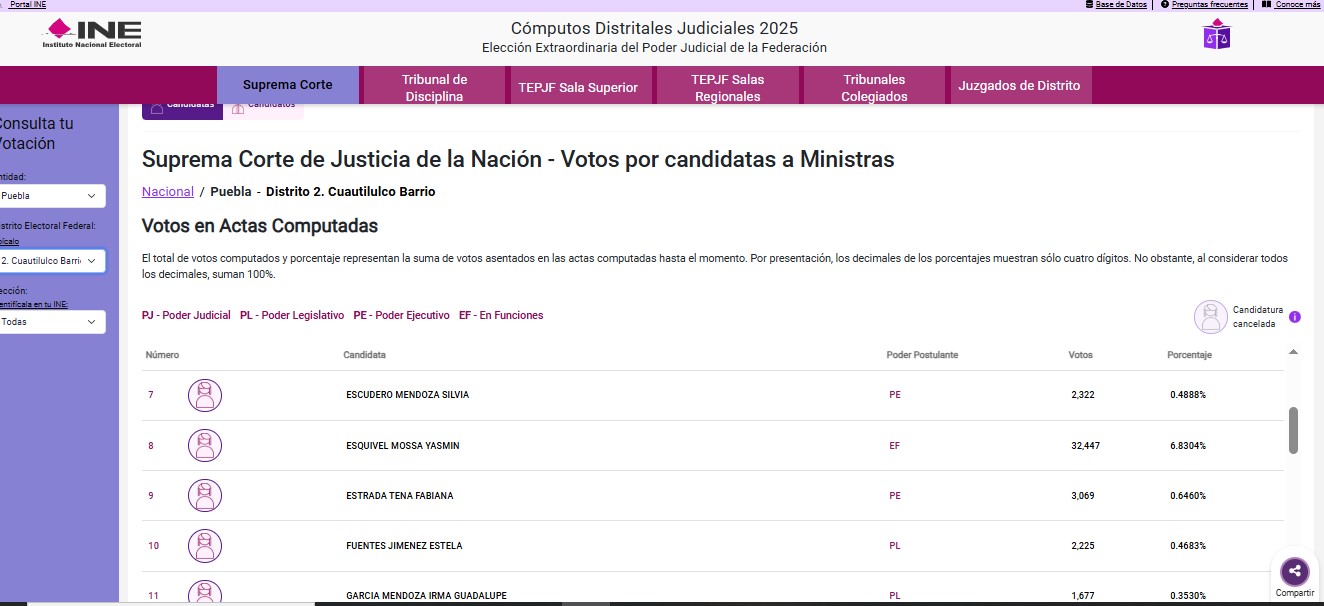
Task: Expand the Distrito dropdown showing Cuautilulco Barrio
Action: click(52, 261)
